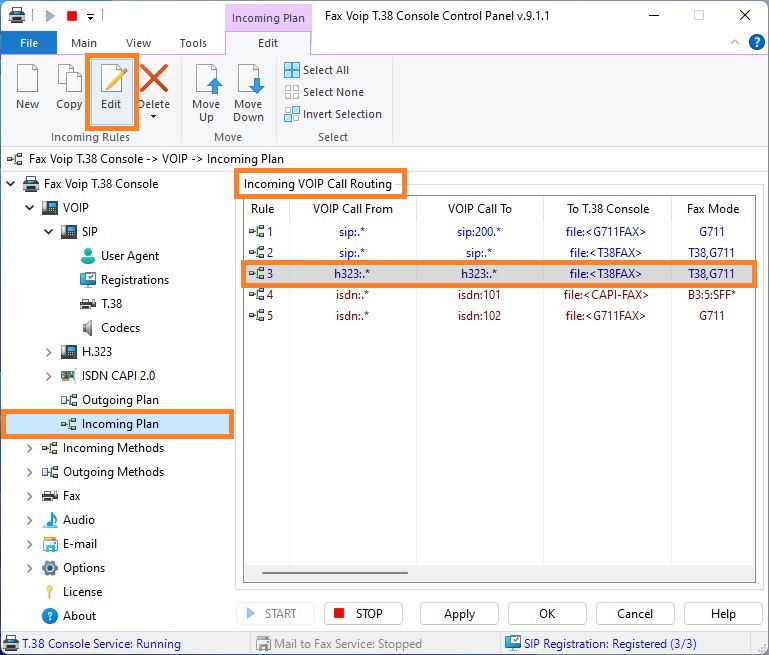Click Select All in the ribbon

point(317,70)
